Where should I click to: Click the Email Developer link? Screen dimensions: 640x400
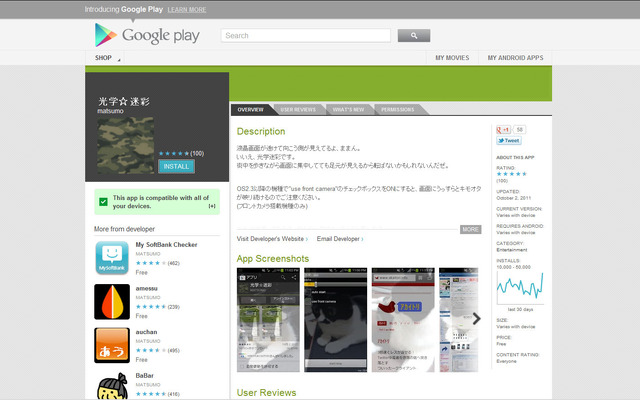coord(340,239)
